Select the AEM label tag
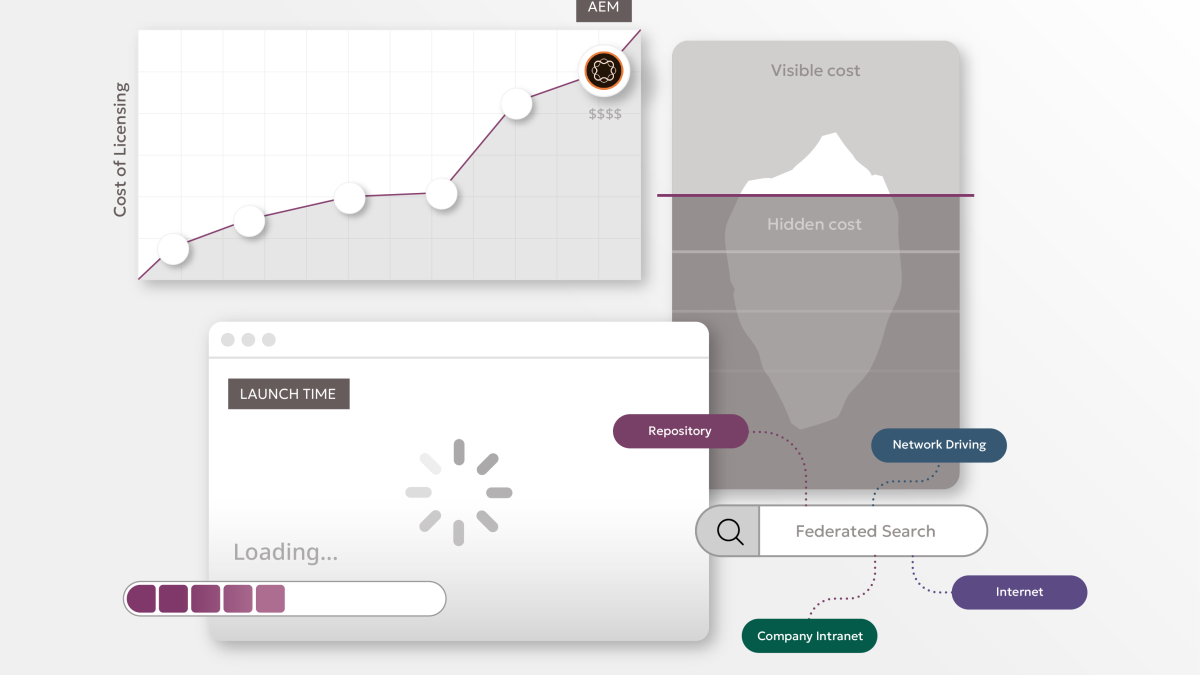Viewport: 1200px width, 675px height. click(603, 9)
